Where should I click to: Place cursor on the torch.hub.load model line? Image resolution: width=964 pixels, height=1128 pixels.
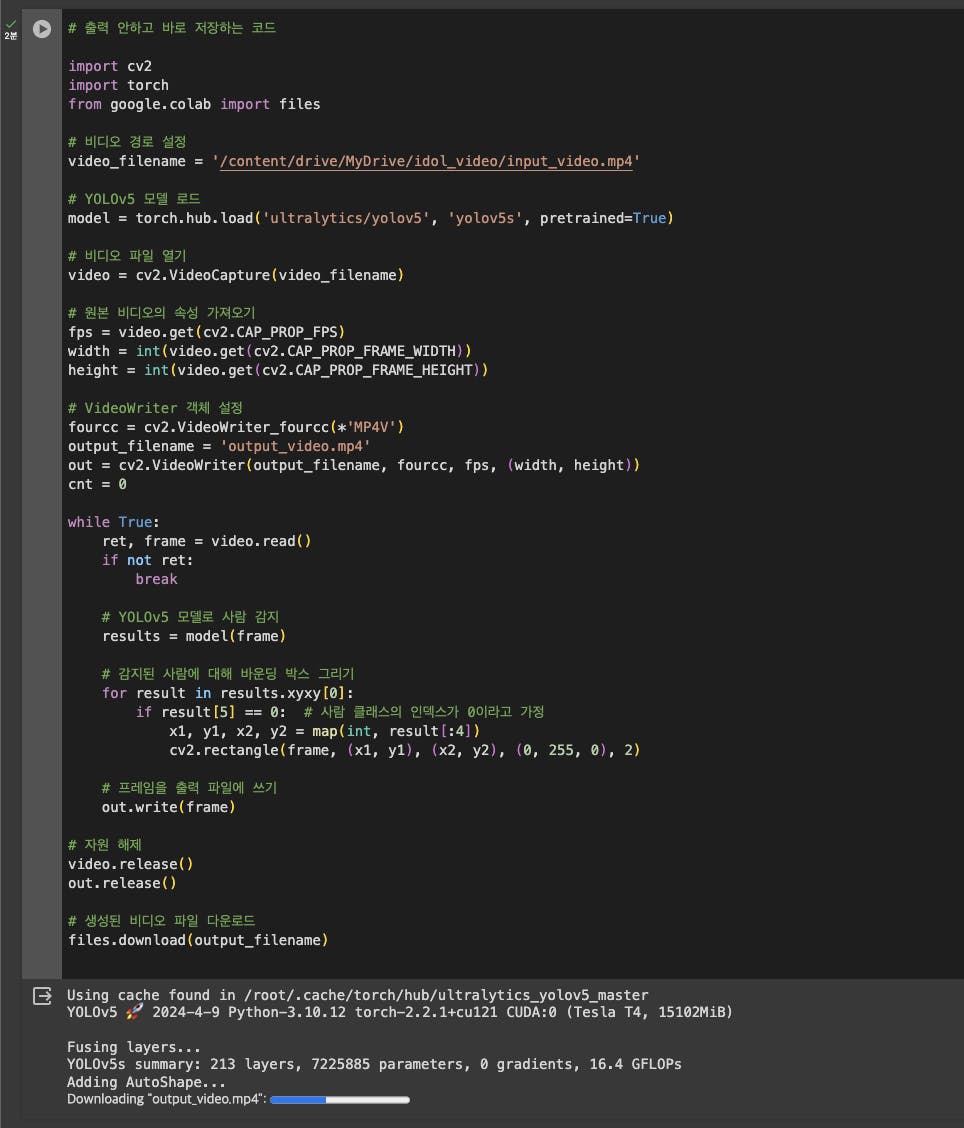click(x=370, y=218)
